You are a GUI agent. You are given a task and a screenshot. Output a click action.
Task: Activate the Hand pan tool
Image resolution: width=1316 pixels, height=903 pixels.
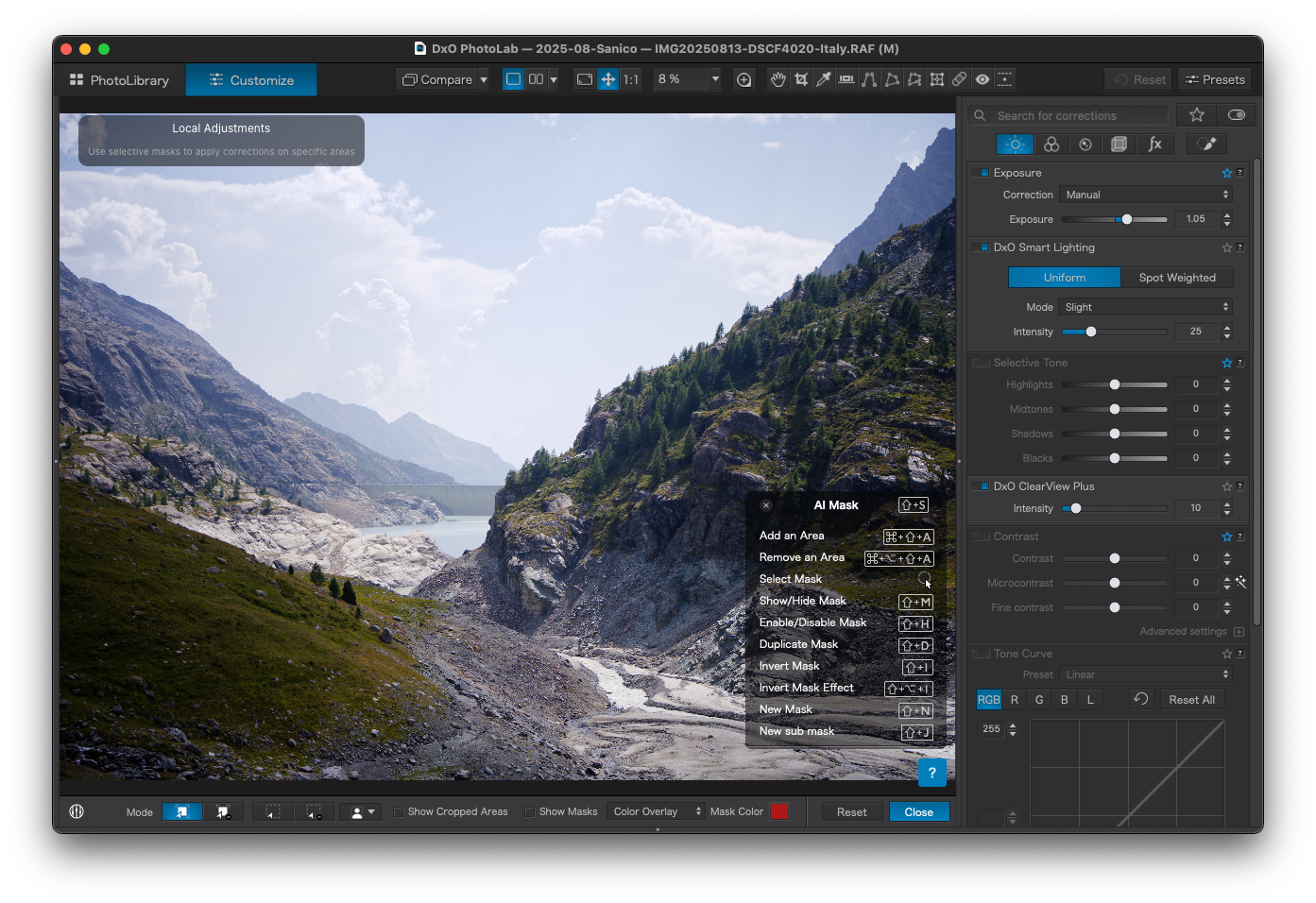[778, 79]
